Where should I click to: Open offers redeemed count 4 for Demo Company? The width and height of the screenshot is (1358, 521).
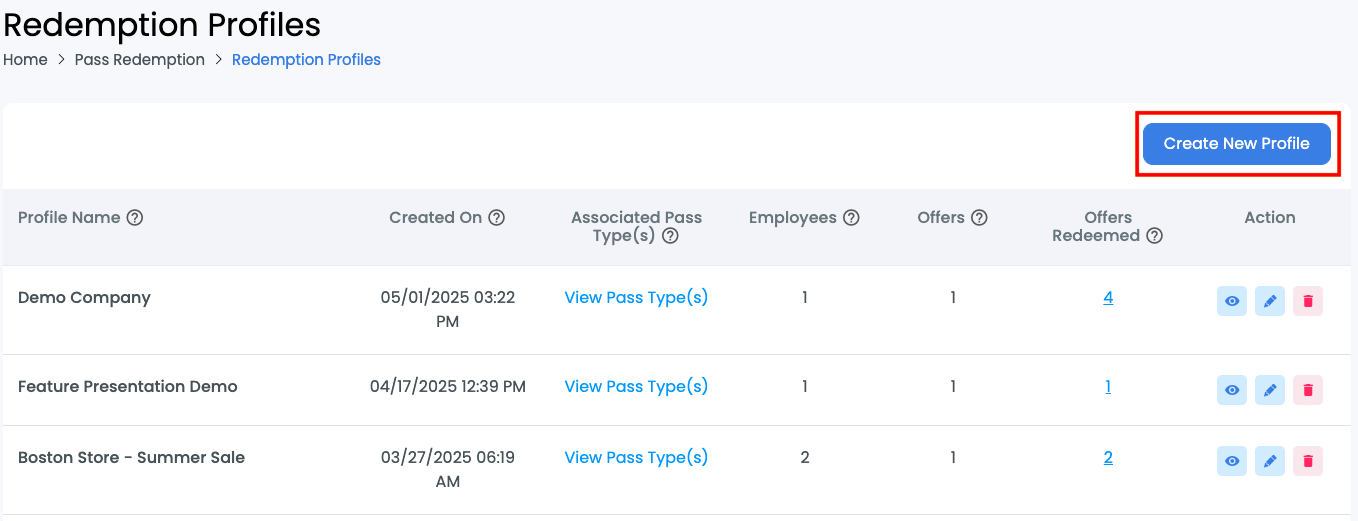tap(1108, 297)
